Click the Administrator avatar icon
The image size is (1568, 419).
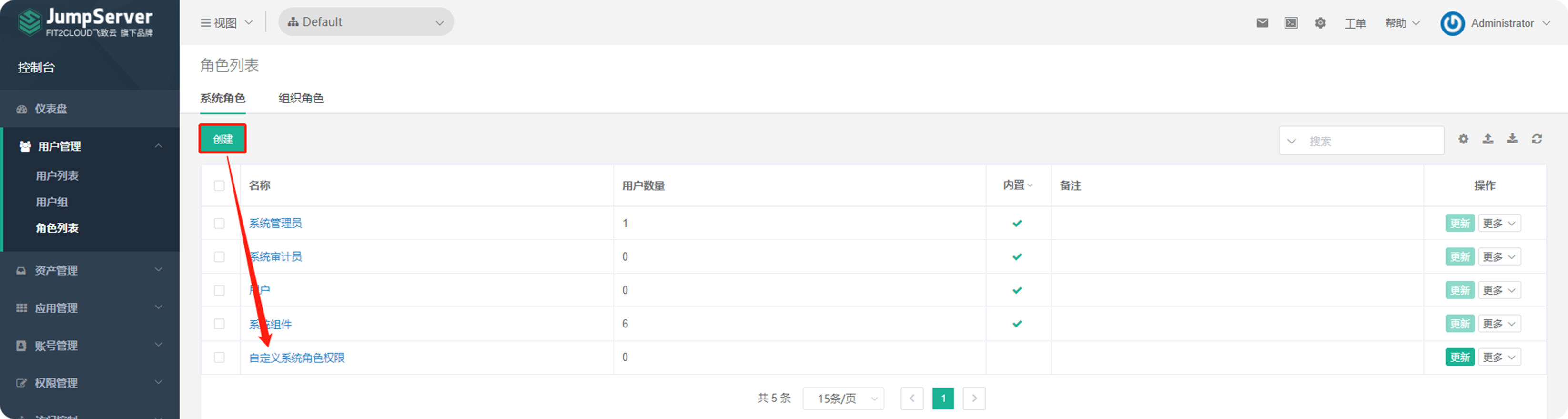click(1452, 23)
